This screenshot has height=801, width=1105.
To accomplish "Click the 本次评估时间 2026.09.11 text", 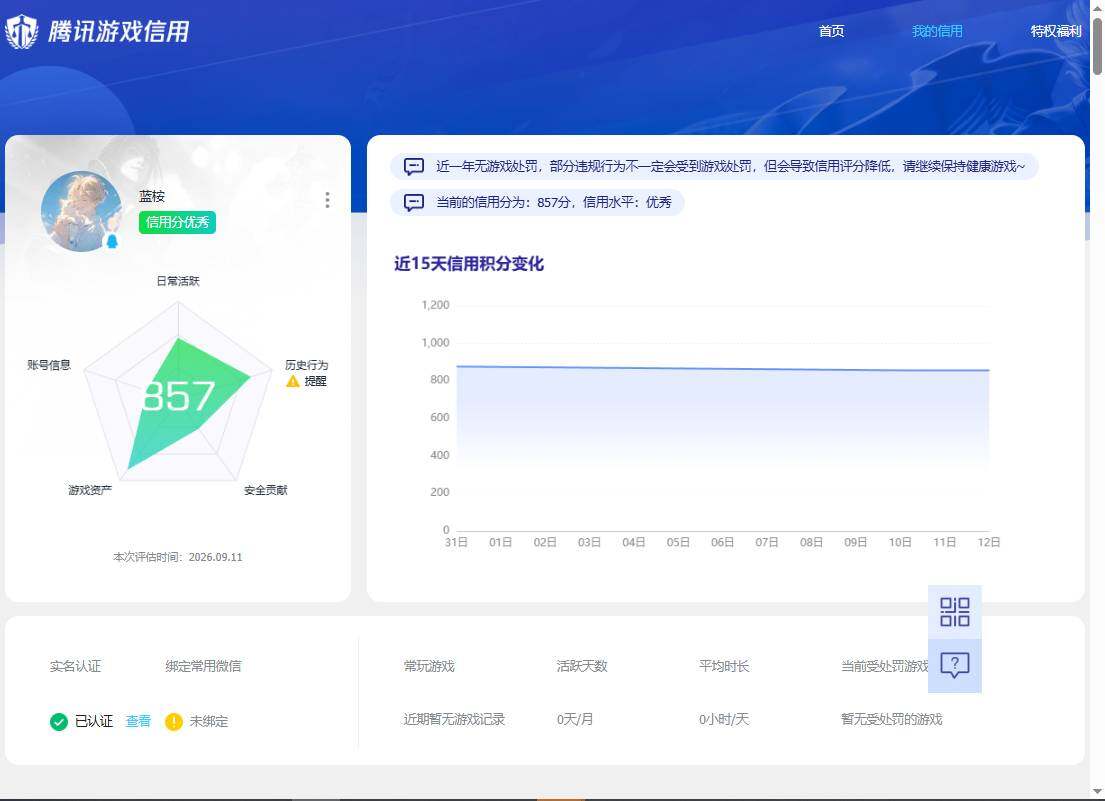I will pyautogui.click(x=178, y=557).
